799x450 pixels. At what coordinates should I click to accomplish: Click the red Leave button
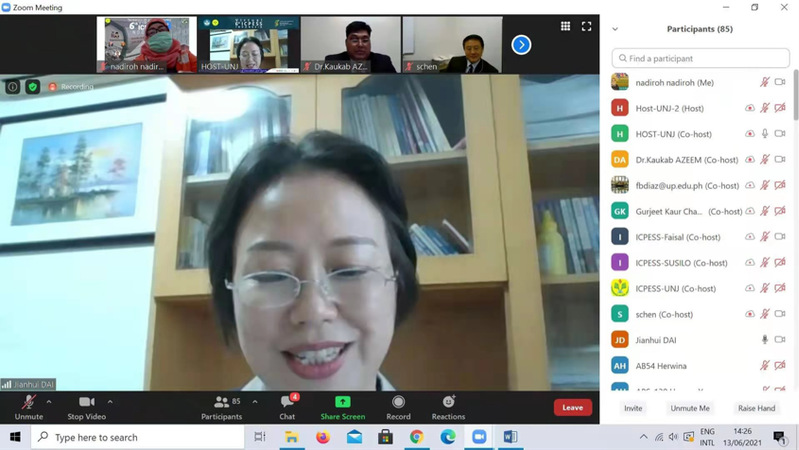[x=572, y=407]
